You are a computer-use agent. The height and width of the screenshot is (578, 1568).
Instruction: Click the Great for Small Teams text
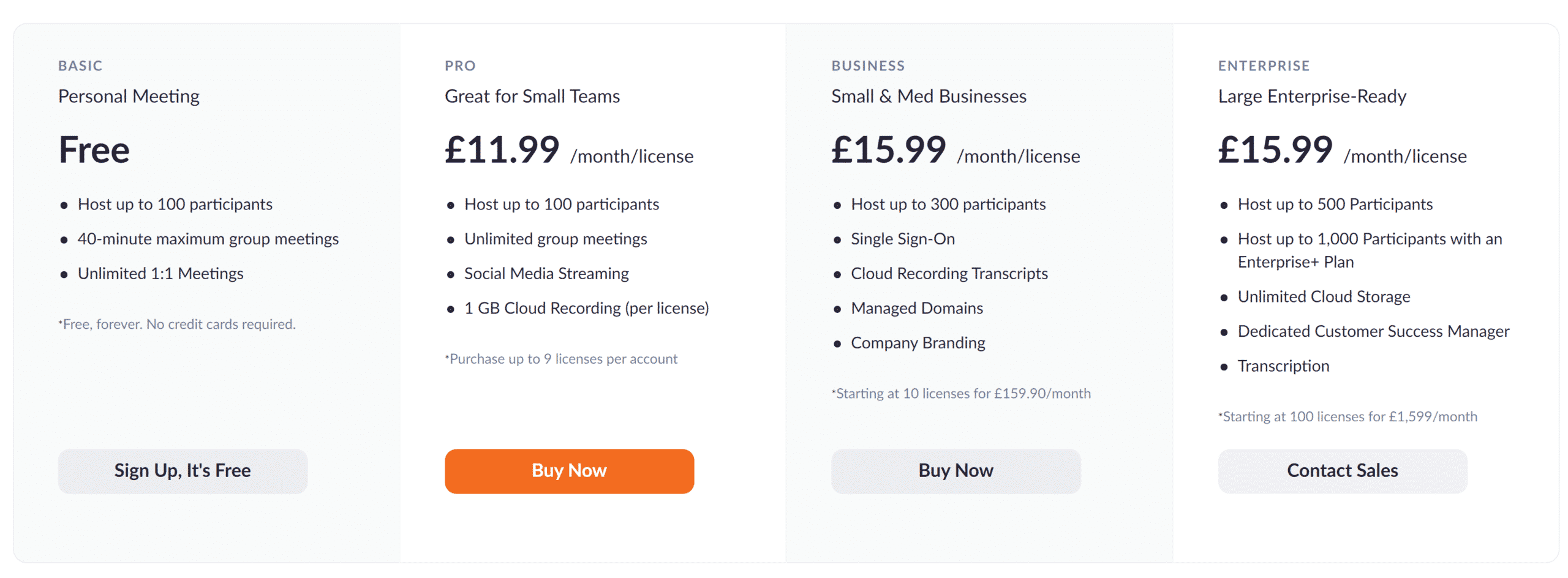532,96
